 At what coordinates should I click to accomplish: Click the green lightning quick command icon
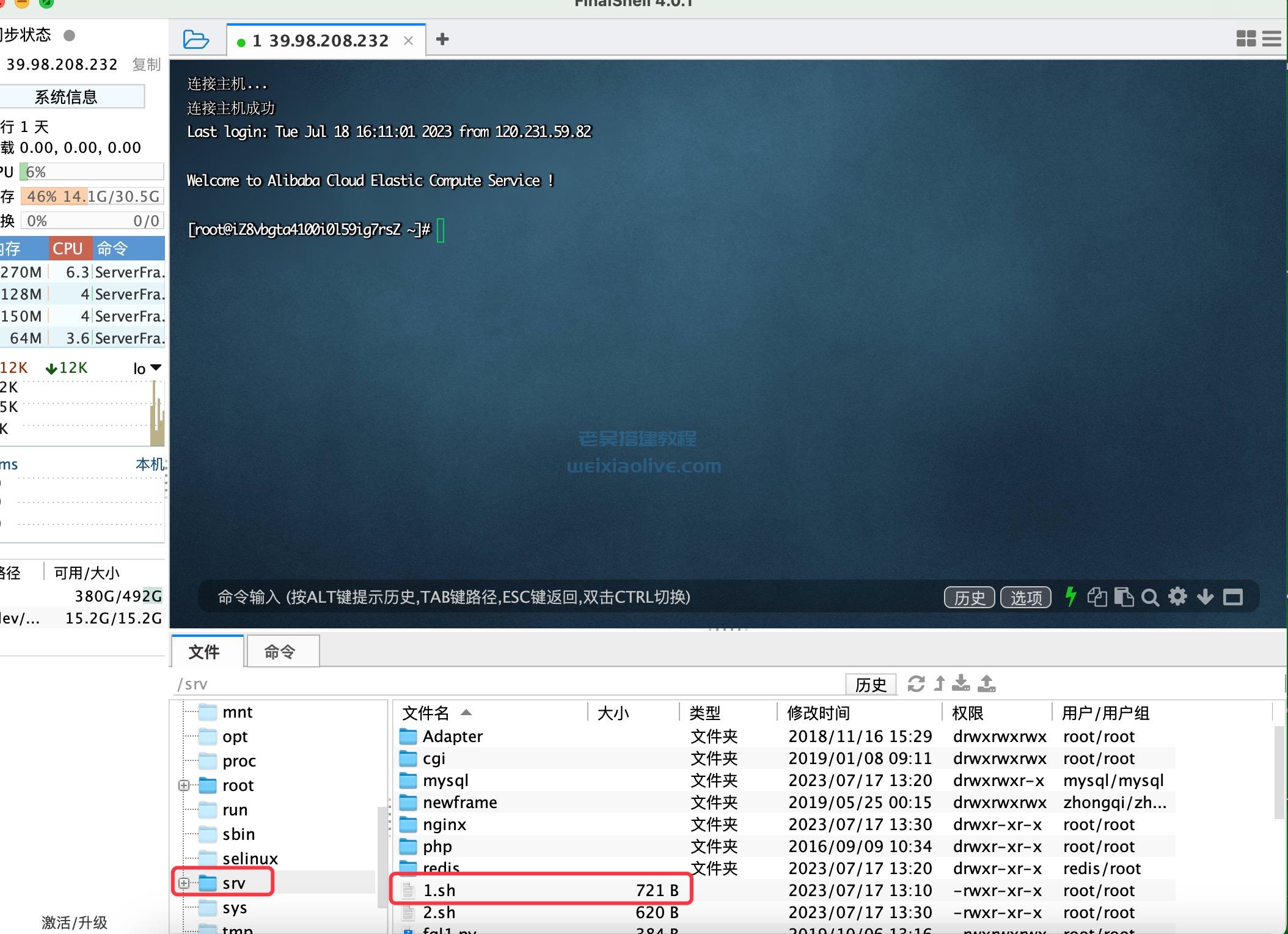(x=1070, y=597)
